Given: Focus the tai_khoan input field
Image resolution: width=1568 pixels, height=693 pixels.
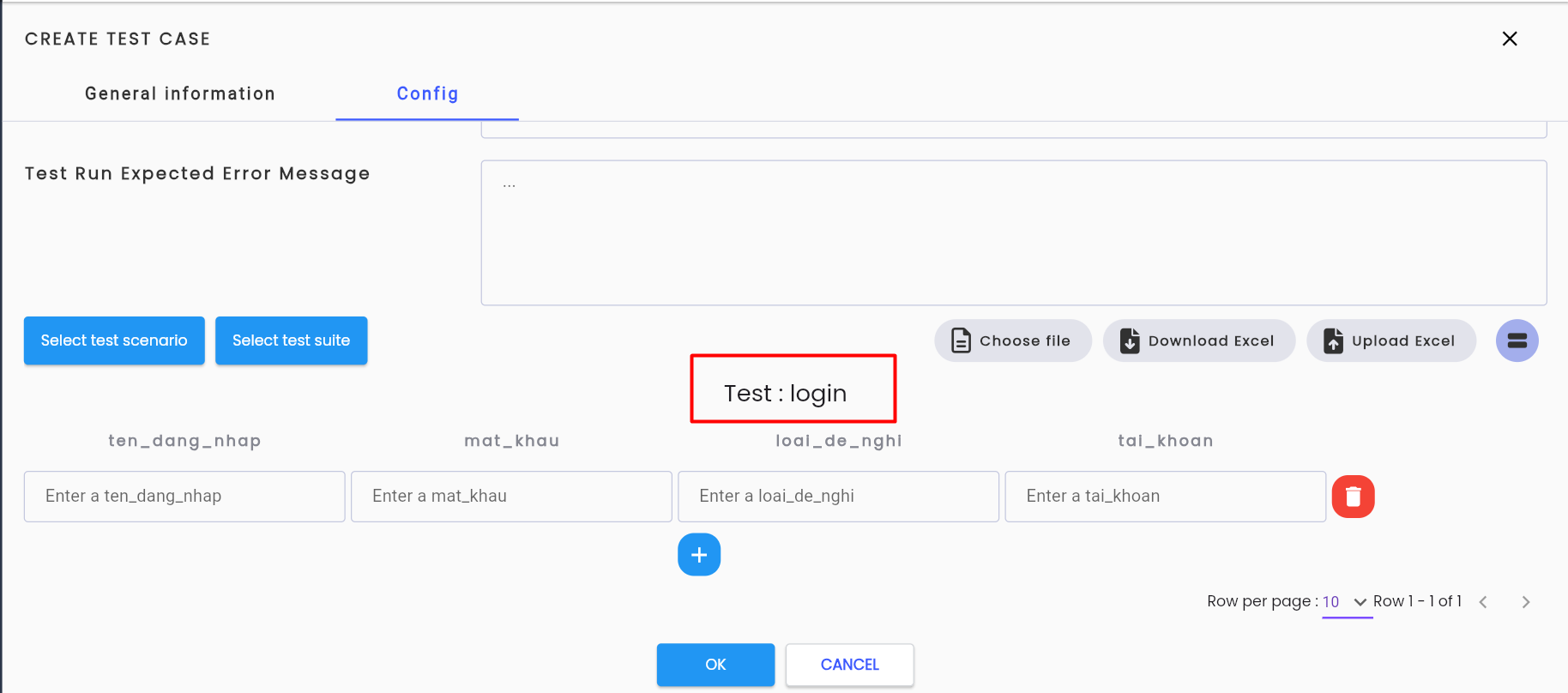Looking at the screenshot, I should point(1165,496).
